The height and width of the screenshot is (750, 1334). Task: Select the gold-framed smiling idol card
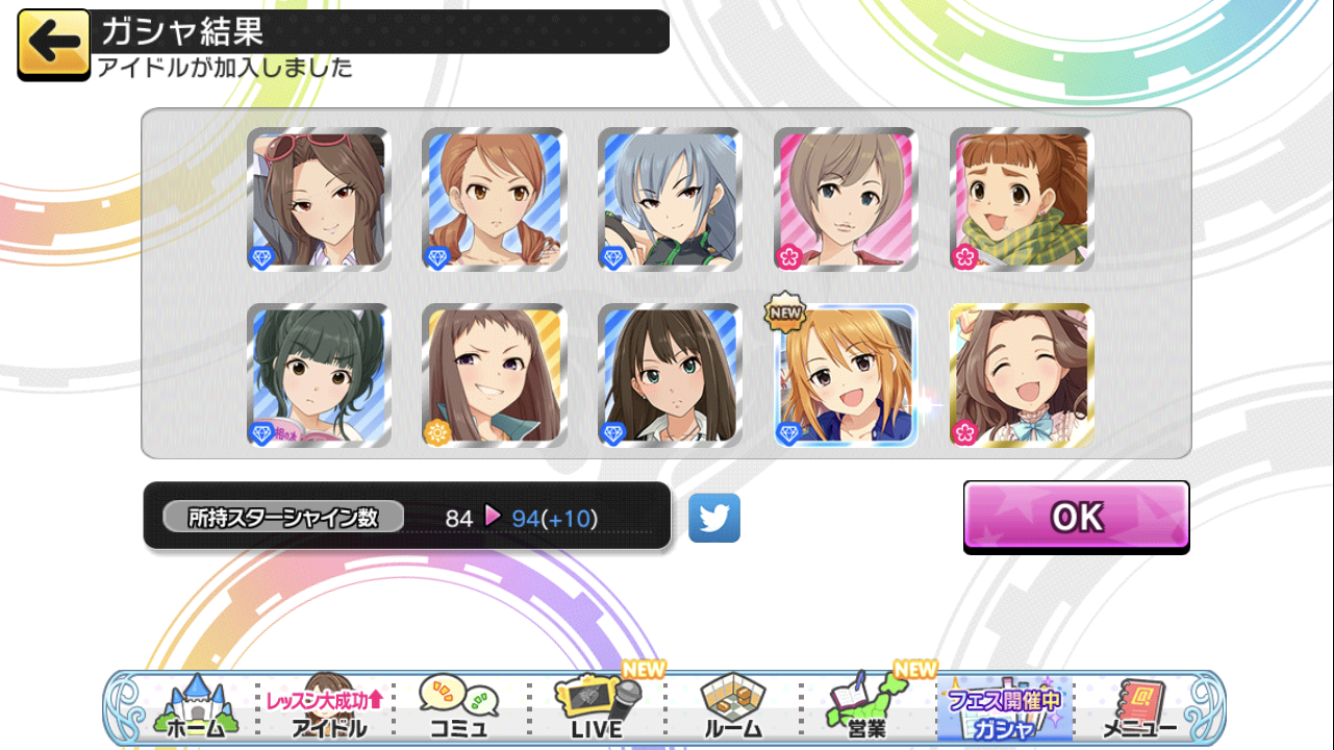tap(1021, 375)
